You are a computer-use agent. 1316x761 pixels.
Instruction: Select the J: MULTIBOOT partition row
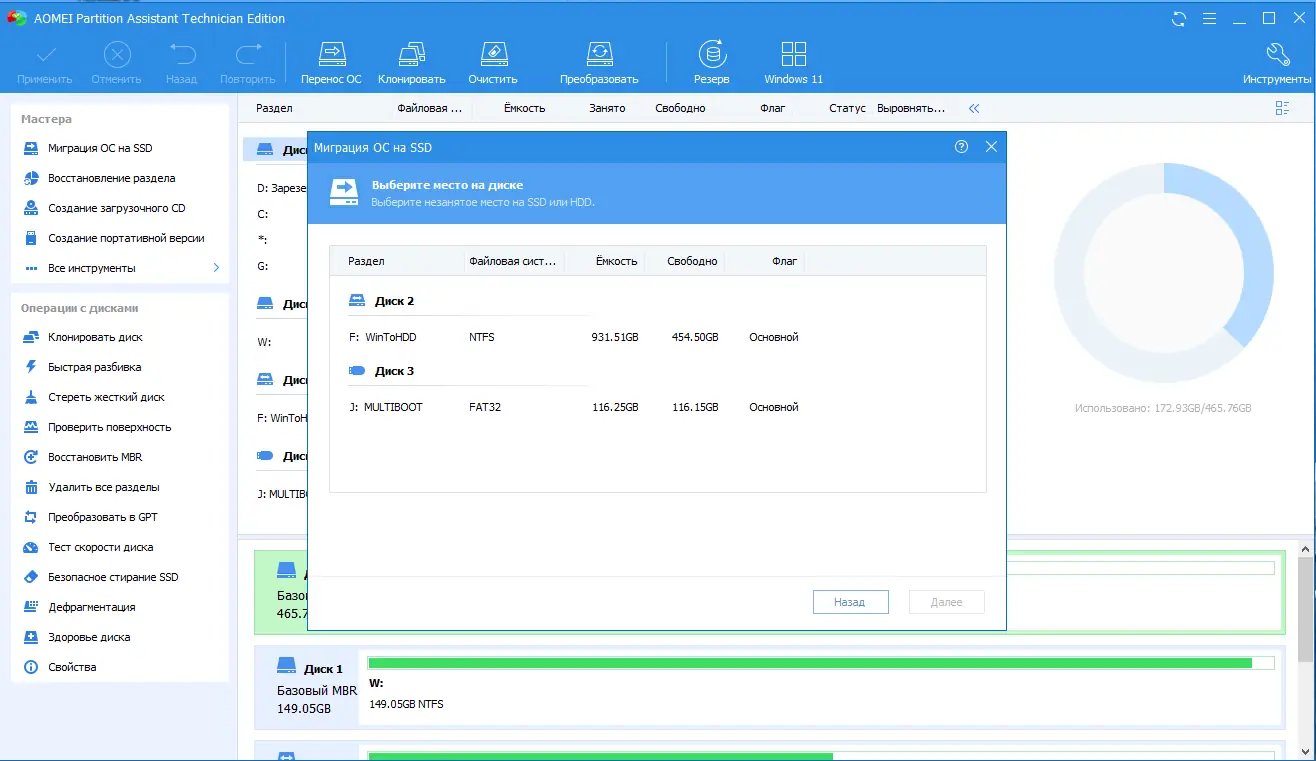click(x=658, y=407)
